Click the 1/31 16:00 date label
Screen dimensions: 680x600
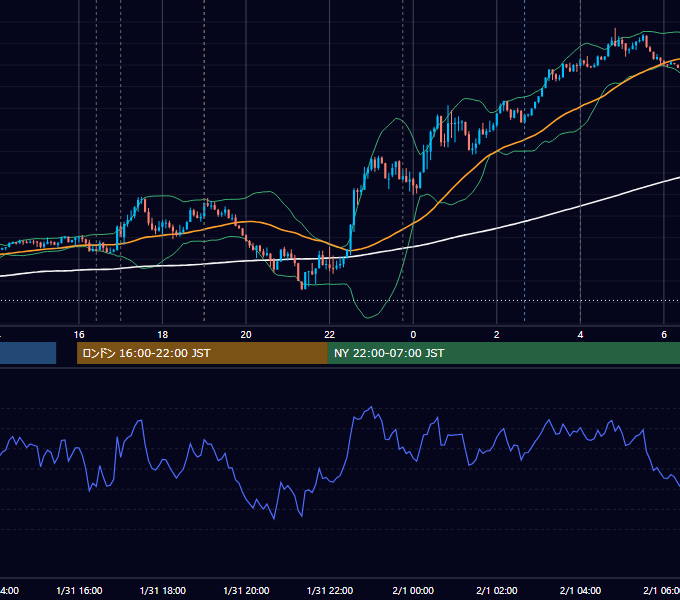(79, 590)
